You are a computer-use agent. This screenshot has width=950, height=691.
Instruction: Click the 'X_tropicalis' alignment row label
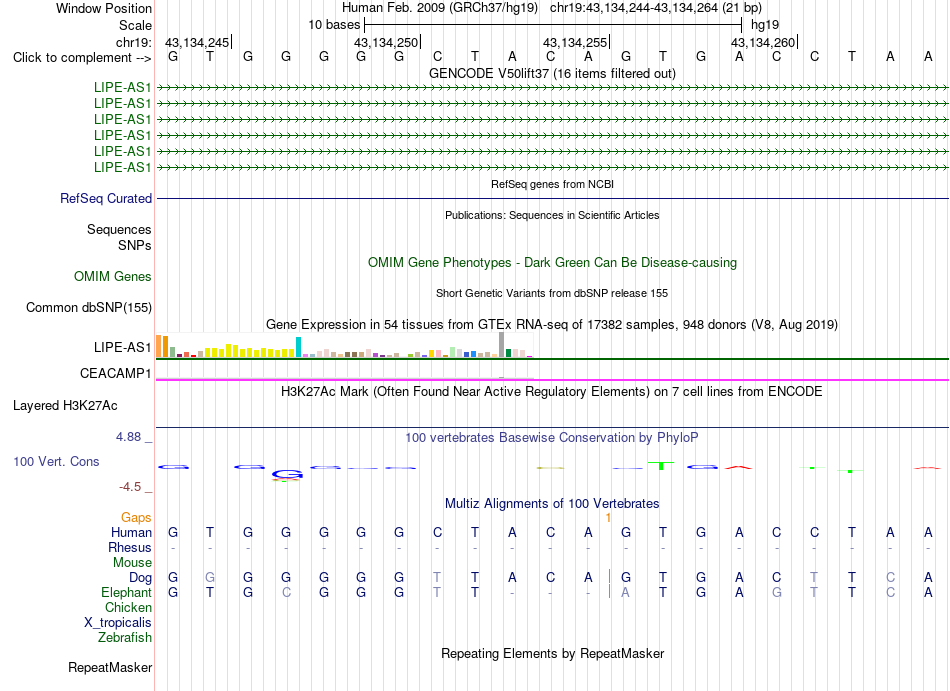point(118,623)
